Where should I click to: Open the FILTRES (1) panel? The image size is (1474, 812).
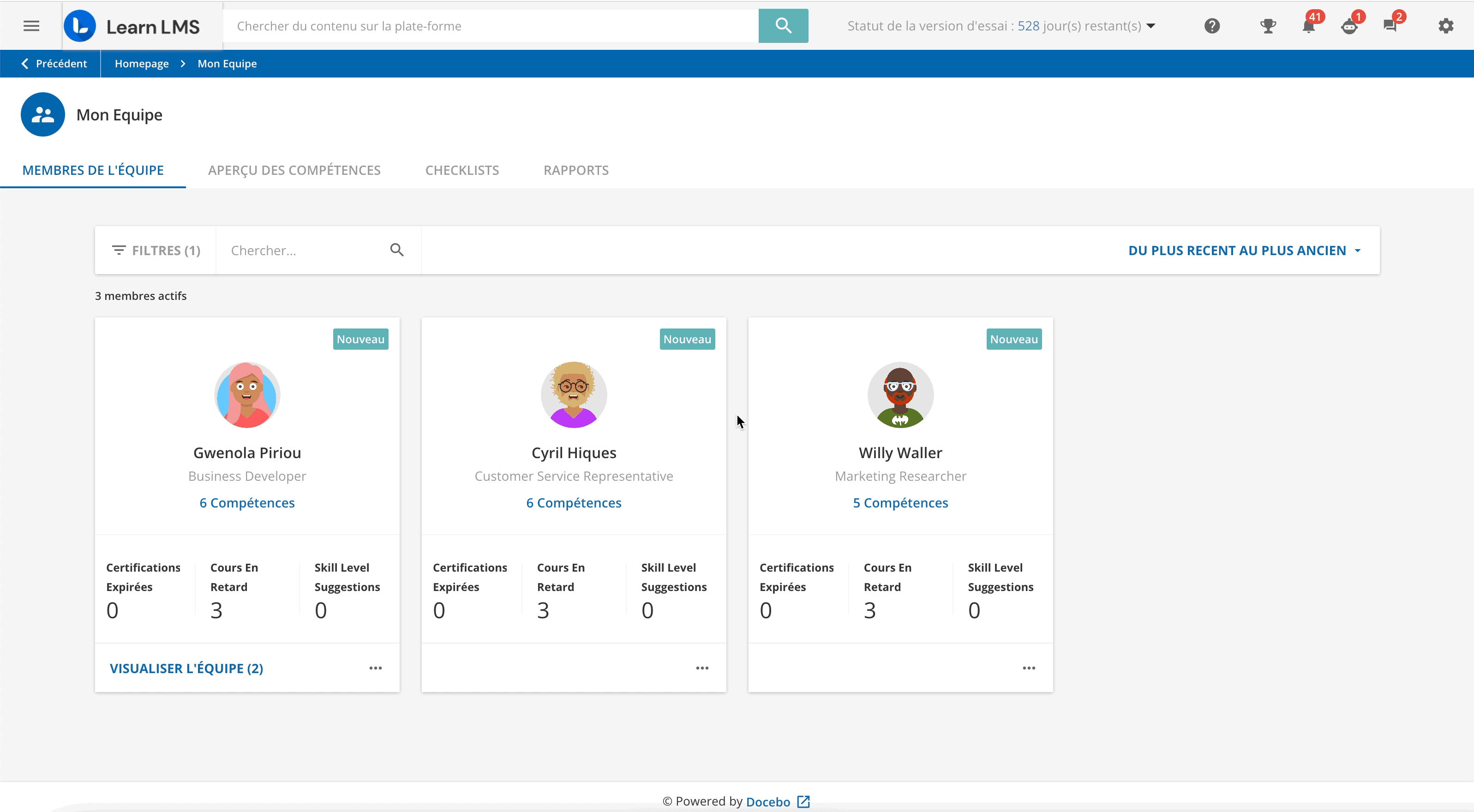click(x=156, y=250)
